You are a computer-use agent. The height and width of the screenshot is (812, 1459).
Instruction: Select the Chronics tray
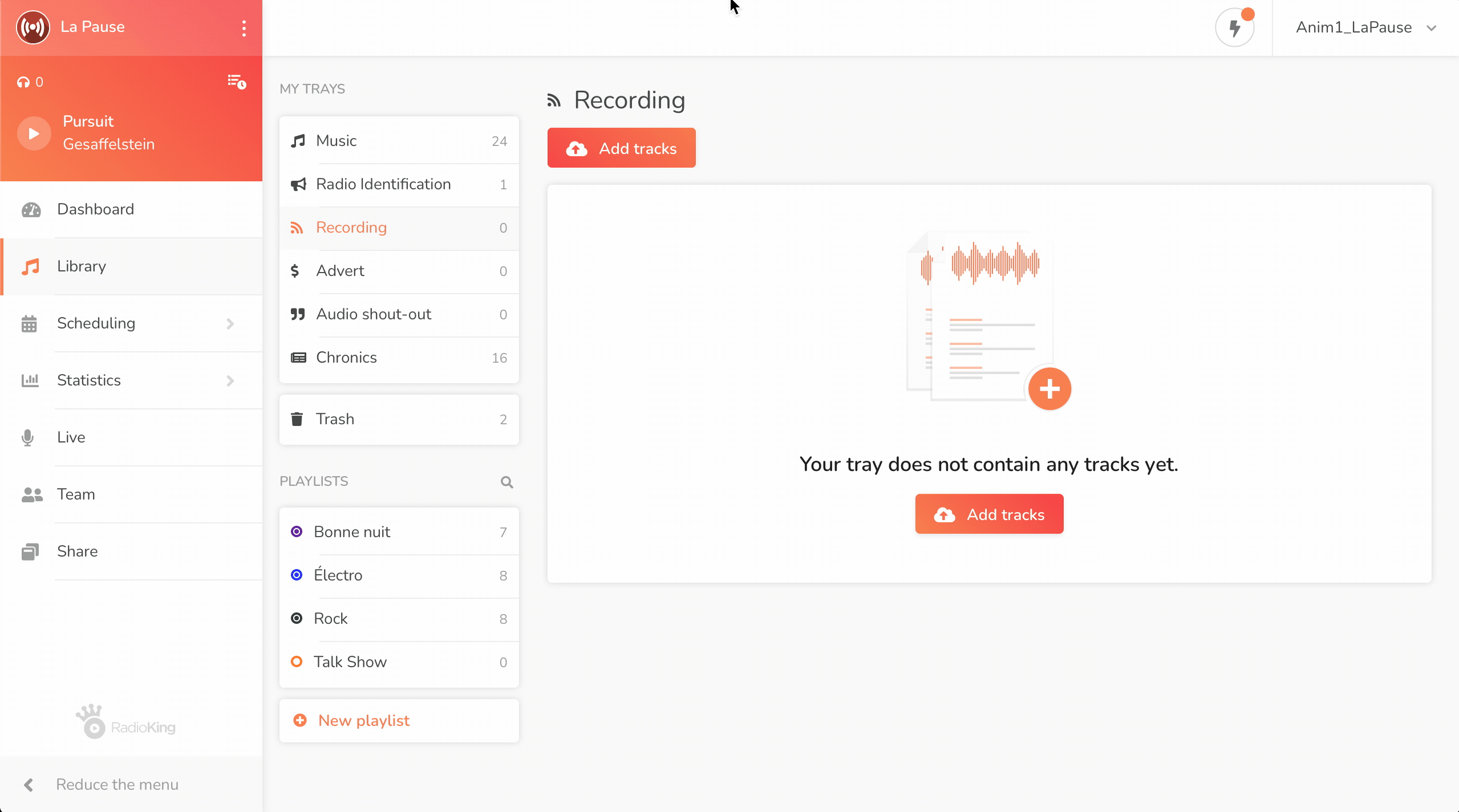pos(399,358)
